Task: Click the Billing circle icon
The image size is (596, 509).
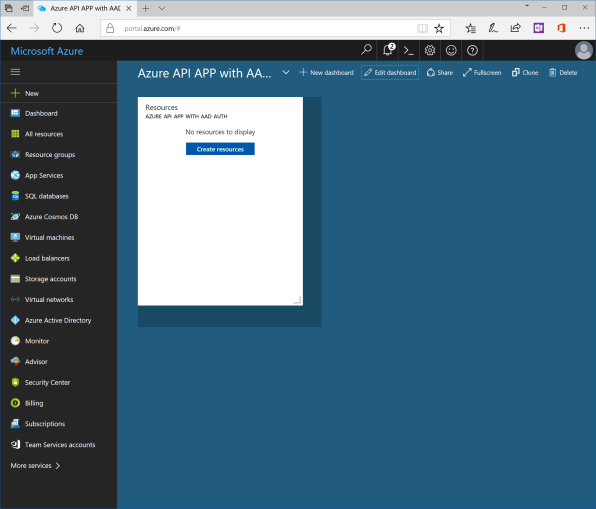Action: [x=15, y=403]
